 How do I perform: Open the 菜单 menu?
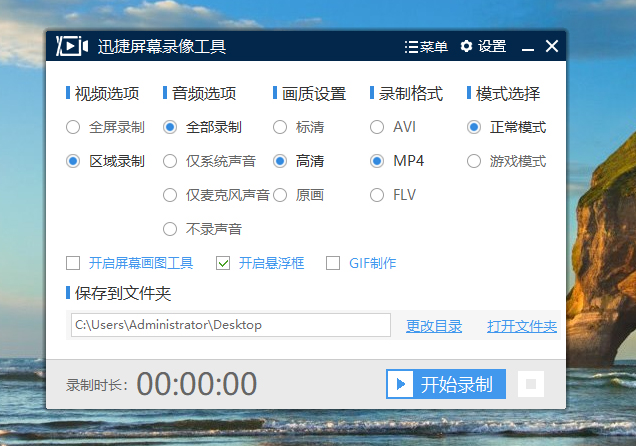click(x=426, y=47)
